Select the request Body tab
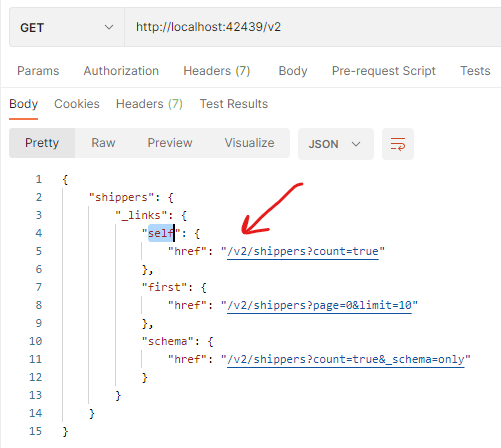 pyautogui.click(x=293, y=71)
